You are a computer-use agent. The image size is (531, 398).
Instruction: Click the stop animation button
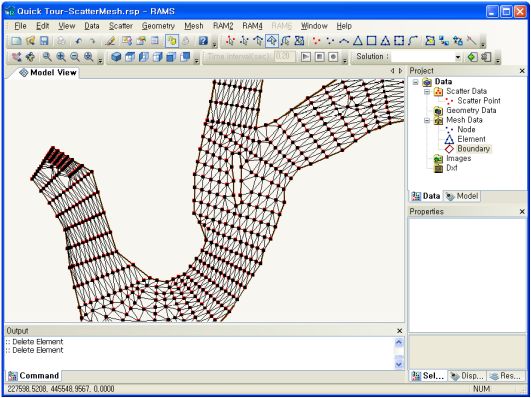coord(319,57)
